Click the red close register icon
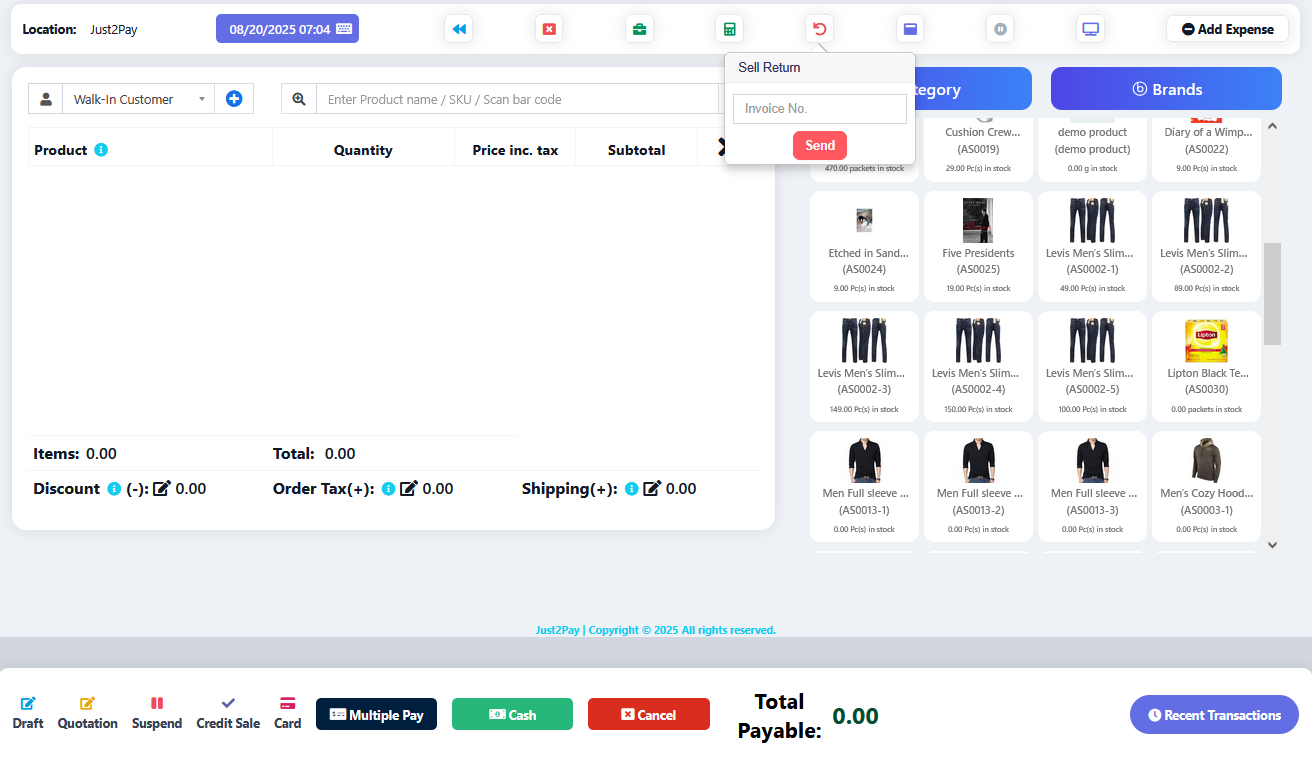This screenshot has height=767, width=1312. click(549, 29)
